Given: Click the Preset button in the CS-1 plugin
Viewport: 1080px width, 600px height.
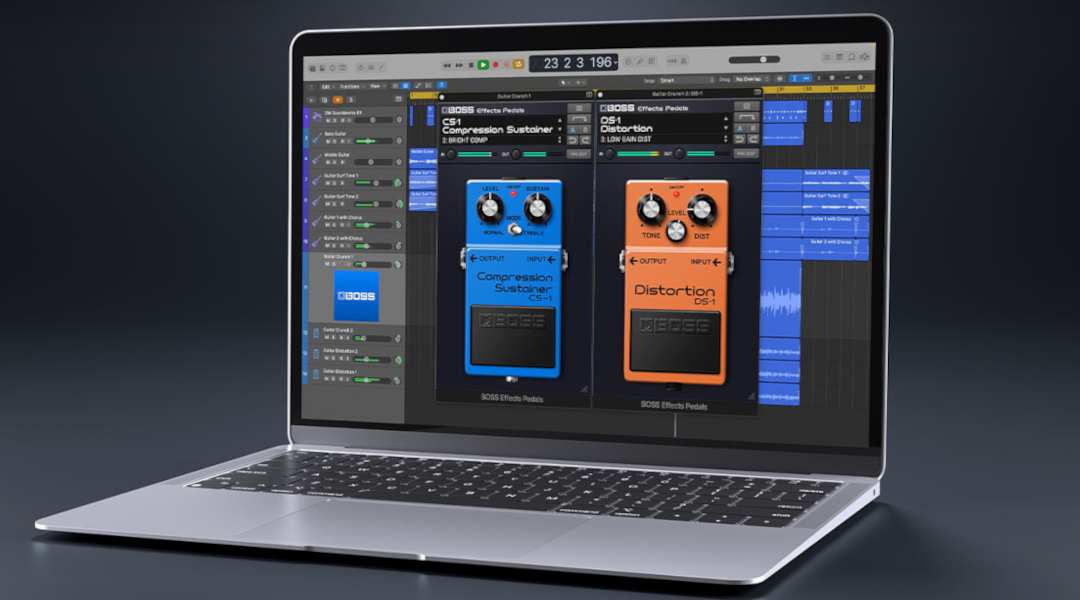Looking at the screenshot, I should [579, 154].
